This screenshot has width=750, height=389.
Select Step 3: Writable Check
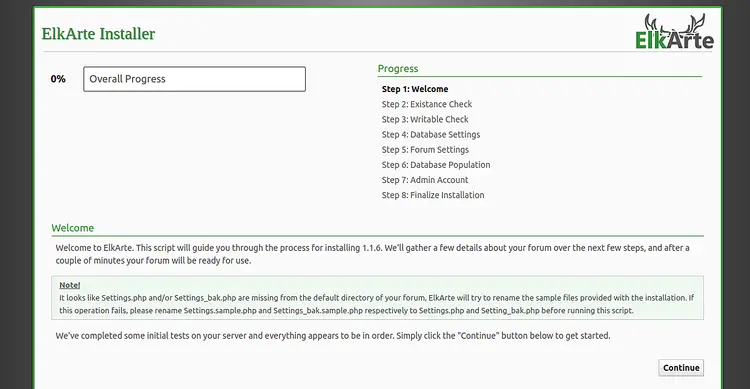pyautogui.click(x=425, y=119)
